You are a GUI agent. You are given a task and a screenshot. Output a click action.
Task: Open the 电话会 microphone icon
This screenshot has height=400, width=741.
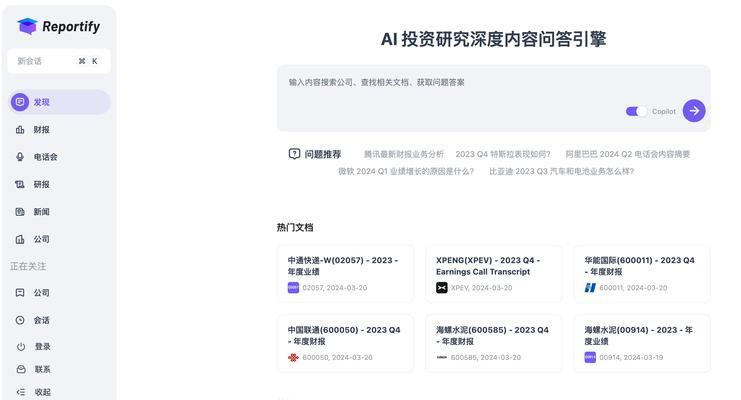20,157
